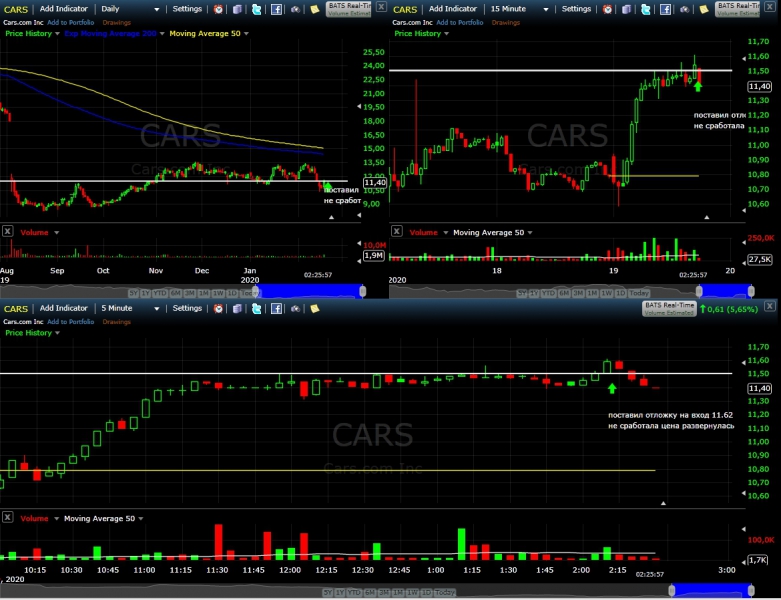Remove Volume panel in Daily chart

tap(7, 231)
